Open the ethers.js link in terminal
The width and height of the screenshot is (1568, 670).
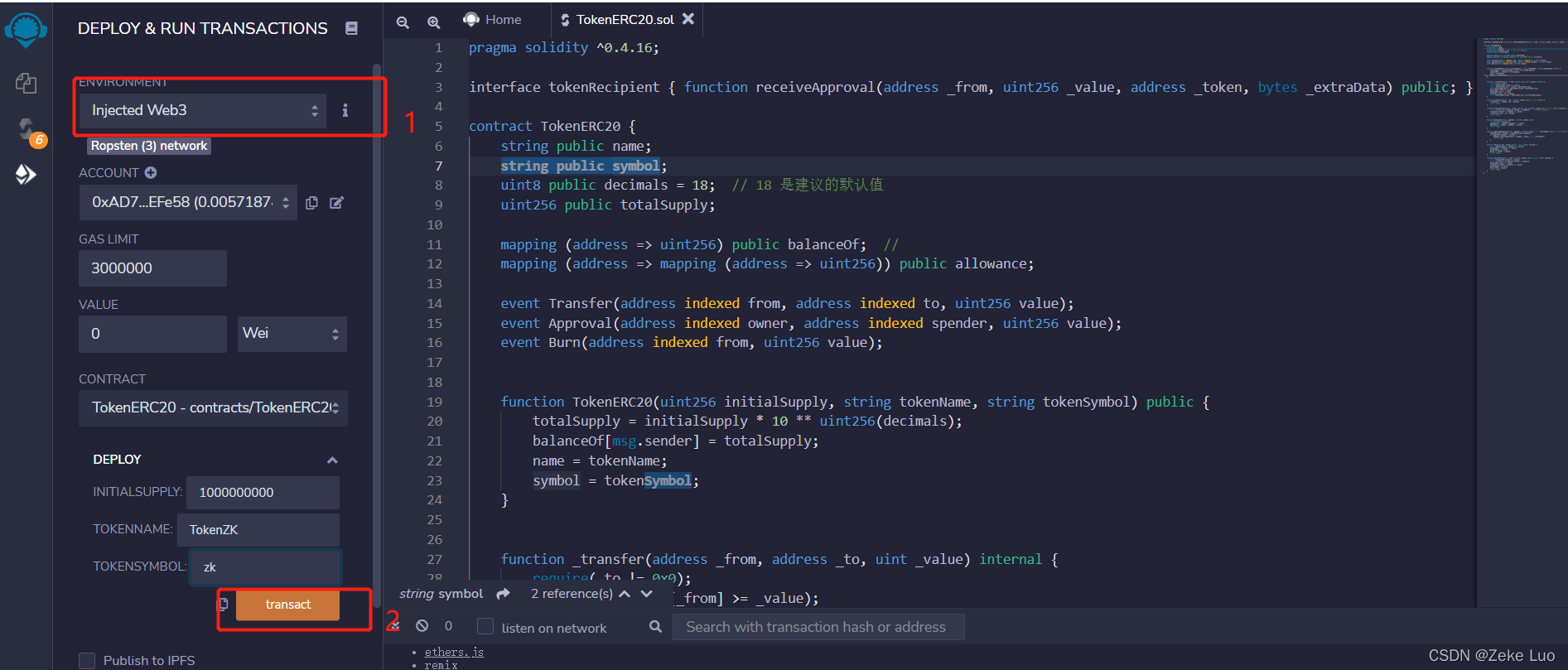pos(454,652)
